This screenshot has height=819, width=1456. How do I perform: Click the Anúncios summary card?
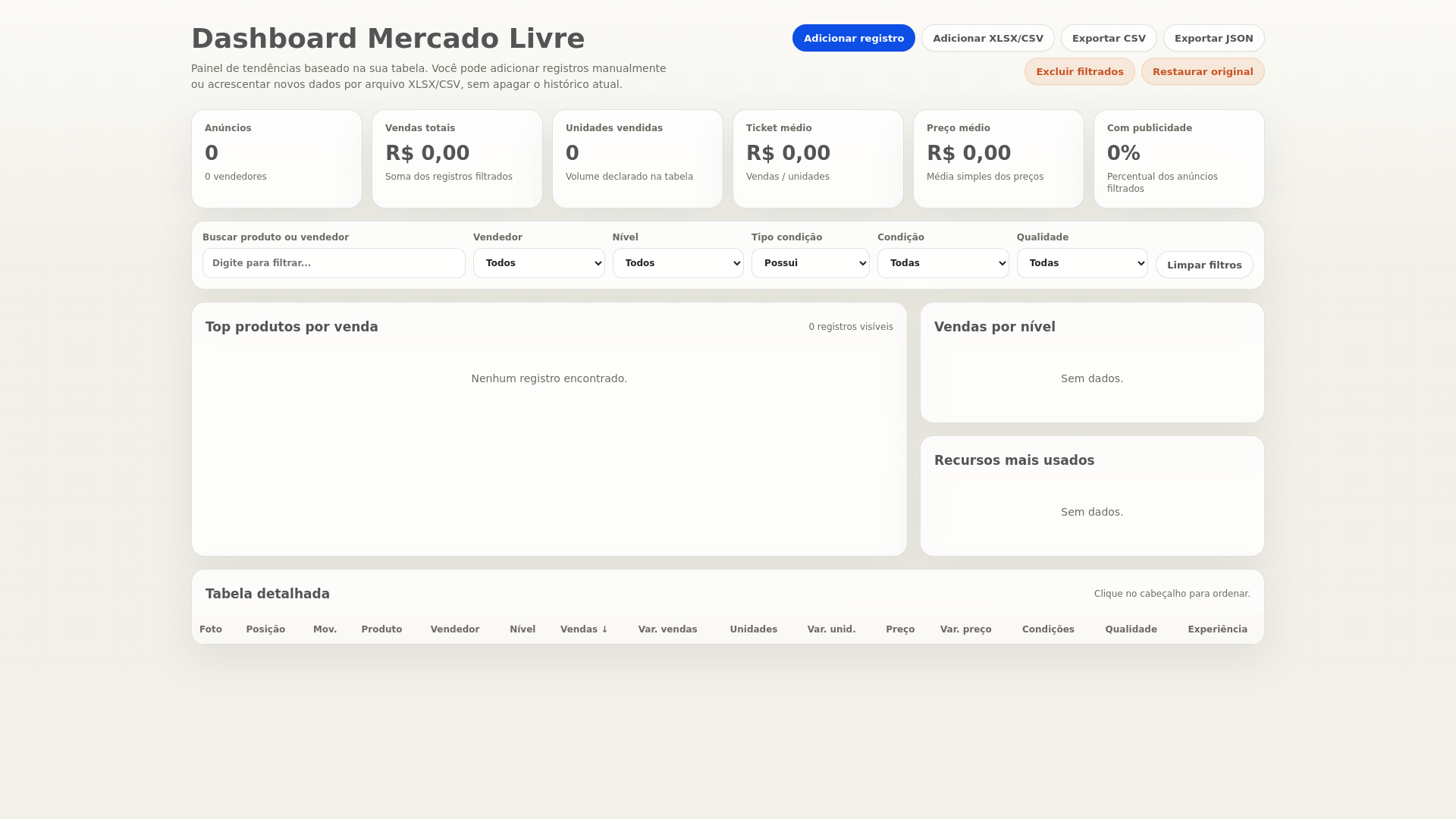tap(277, 158)
